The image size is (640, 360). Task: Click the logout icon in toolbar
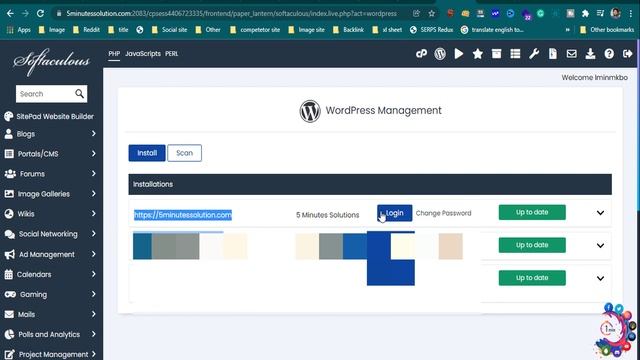point(628,54)
